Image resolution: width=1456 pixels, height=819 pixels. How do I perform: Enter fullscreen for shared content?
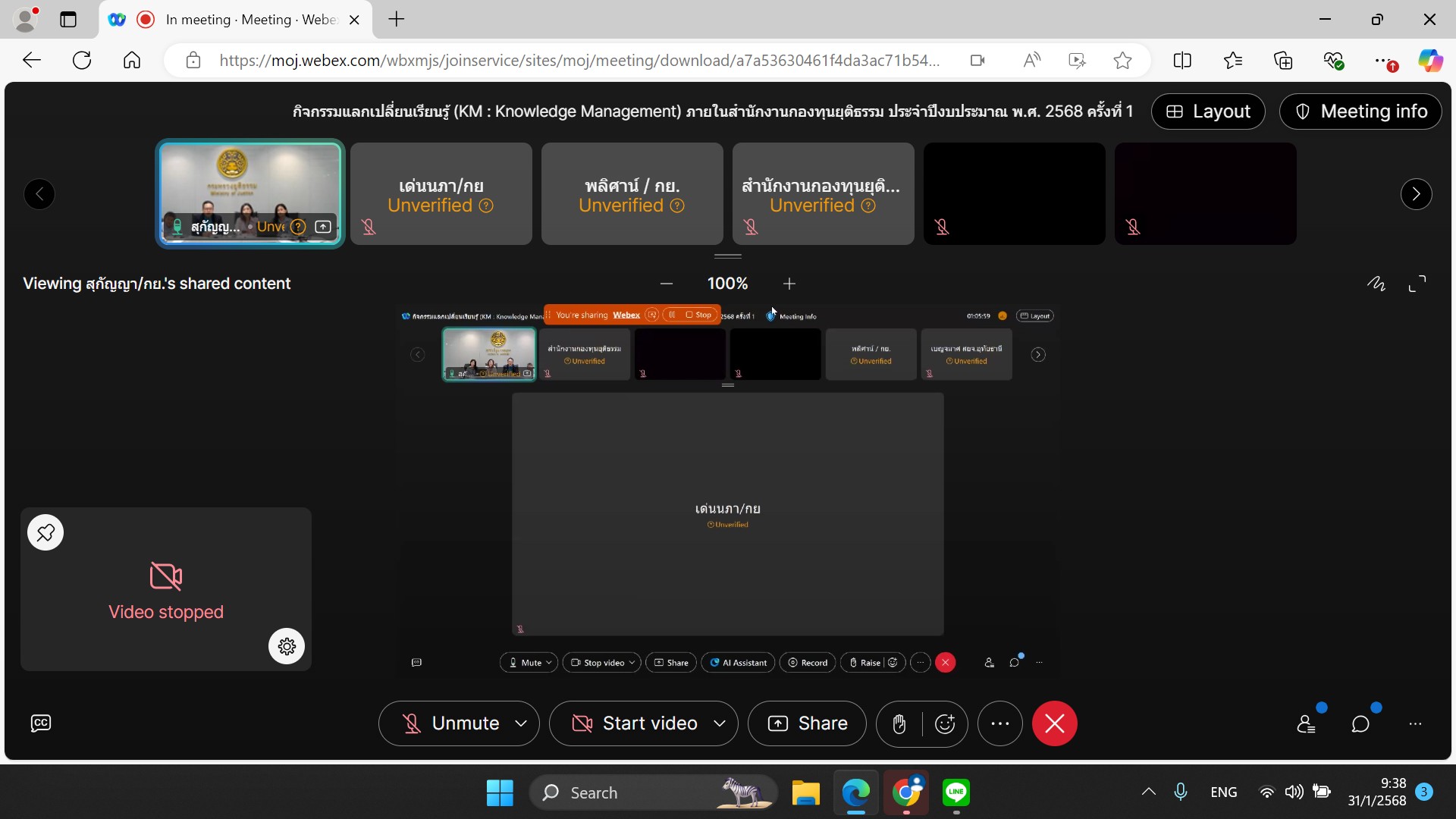click(1417, 284)
